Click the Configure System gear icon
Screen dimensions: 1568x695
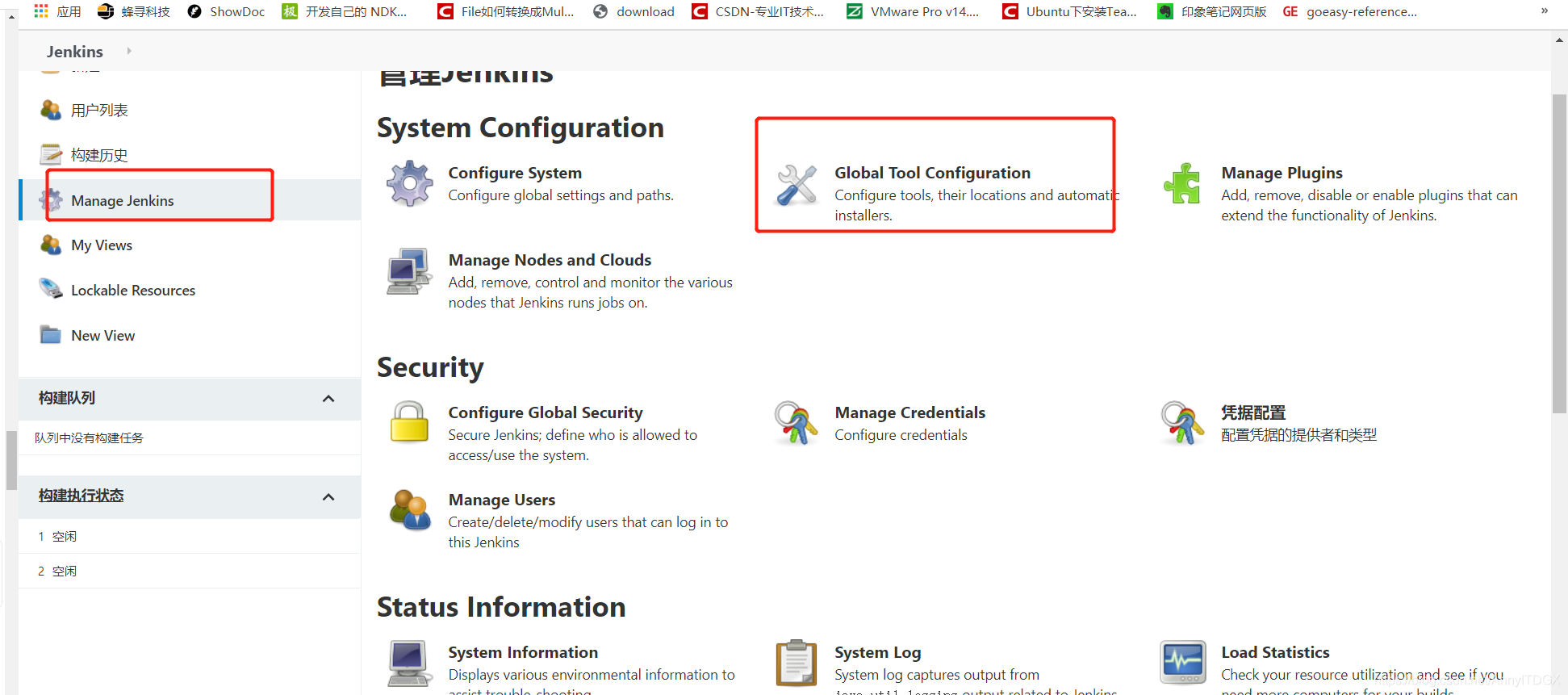410,183
